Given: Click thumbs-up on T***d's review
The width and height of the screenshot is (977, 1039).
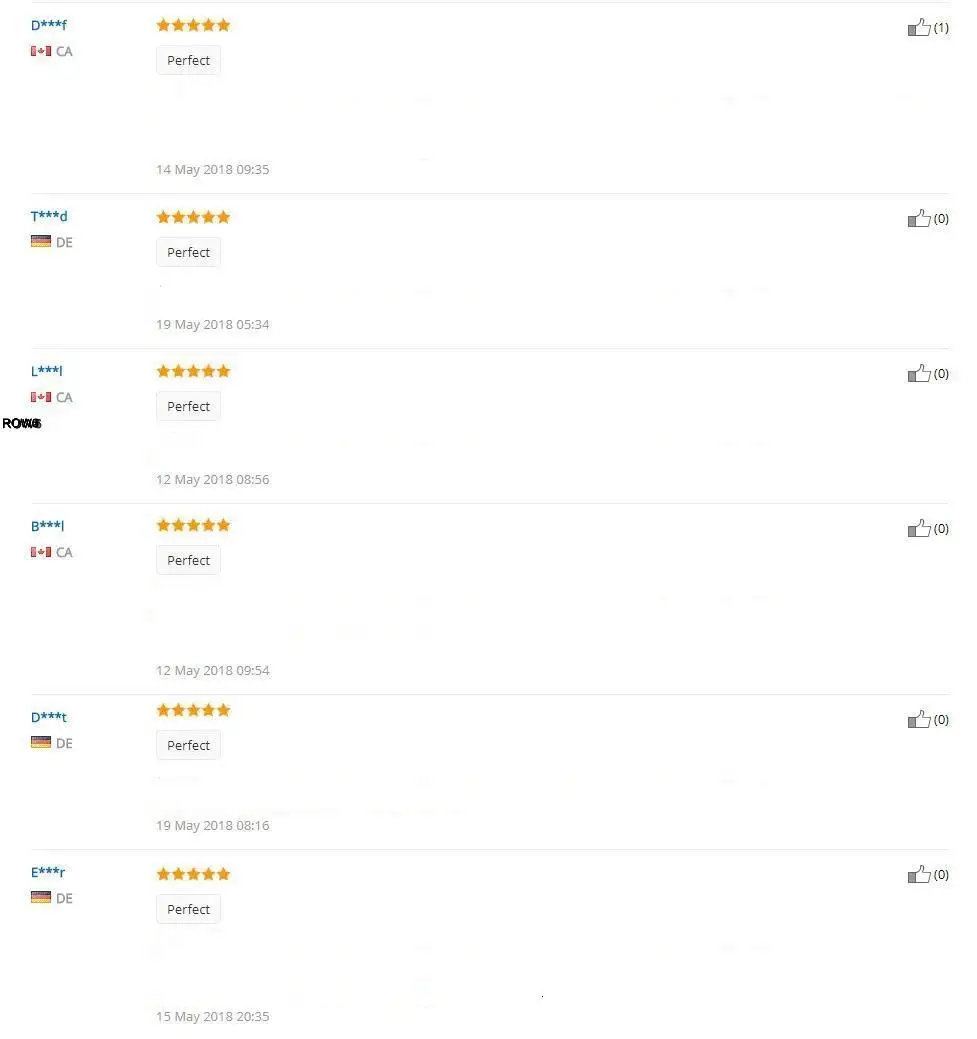Looking at the screenshot, I should (x=919, y=219).
